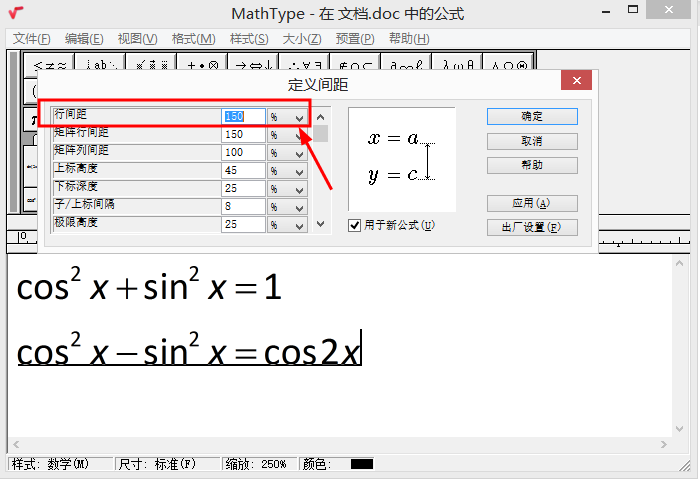The height and width of the screenshot is (479, 700).
Task: Click the spacing list scroll-up arrow
Action: 321,117
